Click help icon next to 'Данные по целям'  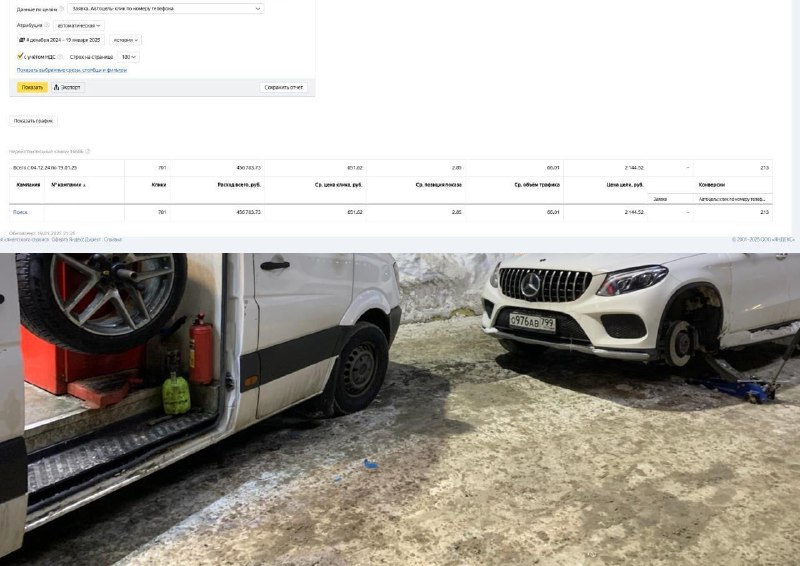tap(61, 9)
